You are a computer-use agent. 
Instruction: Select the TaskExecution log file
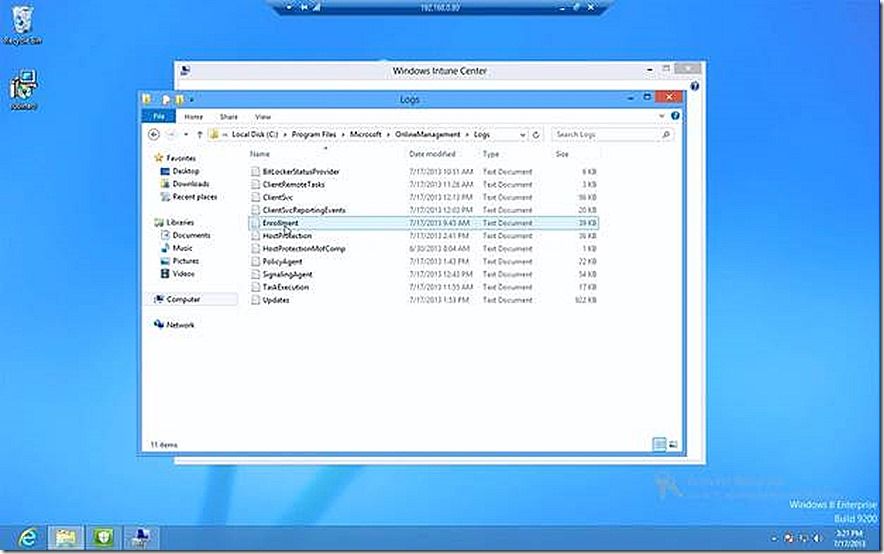[285, 287]
